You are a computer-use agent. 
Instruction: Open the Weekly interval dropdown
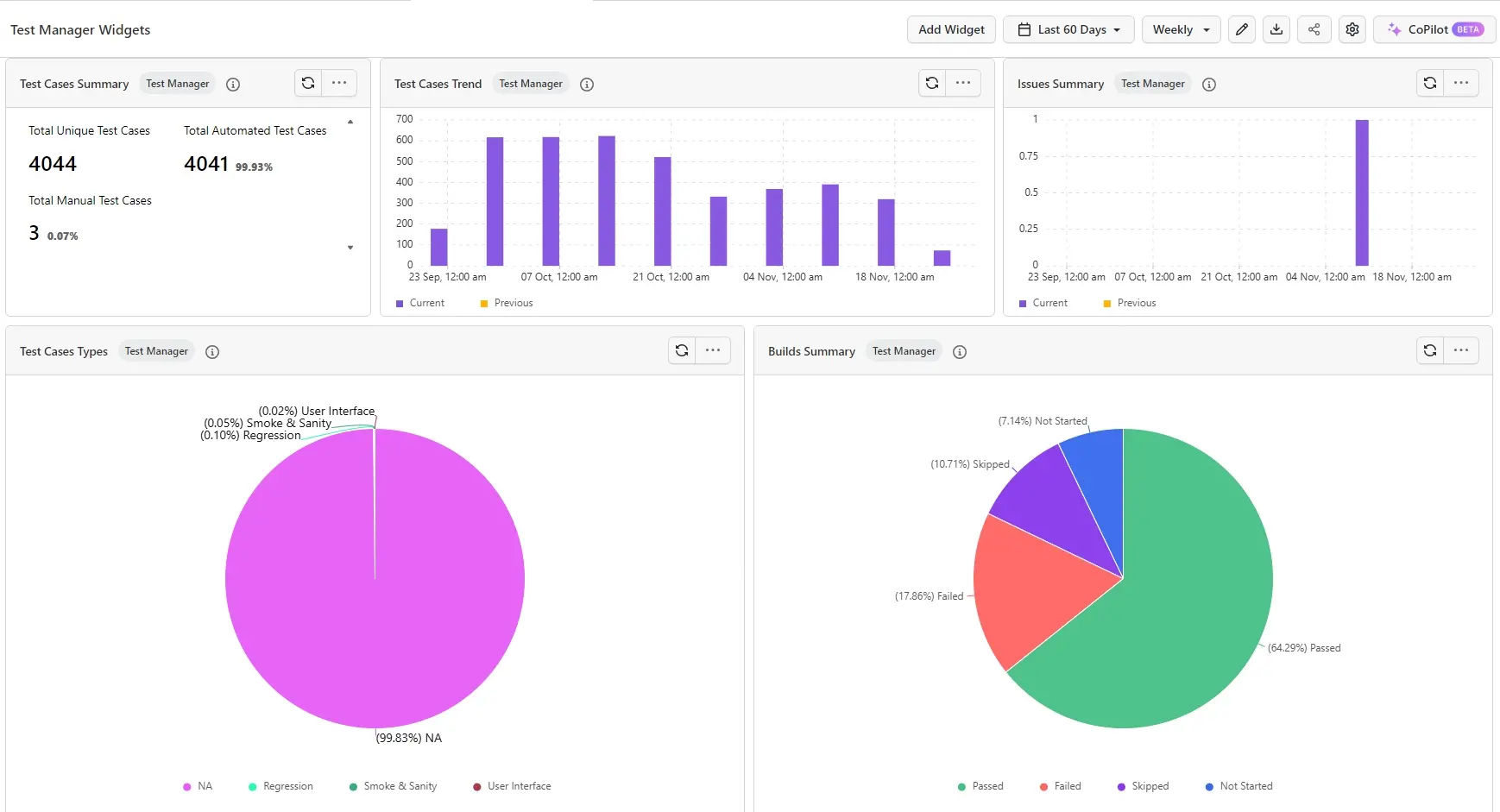1180,28
